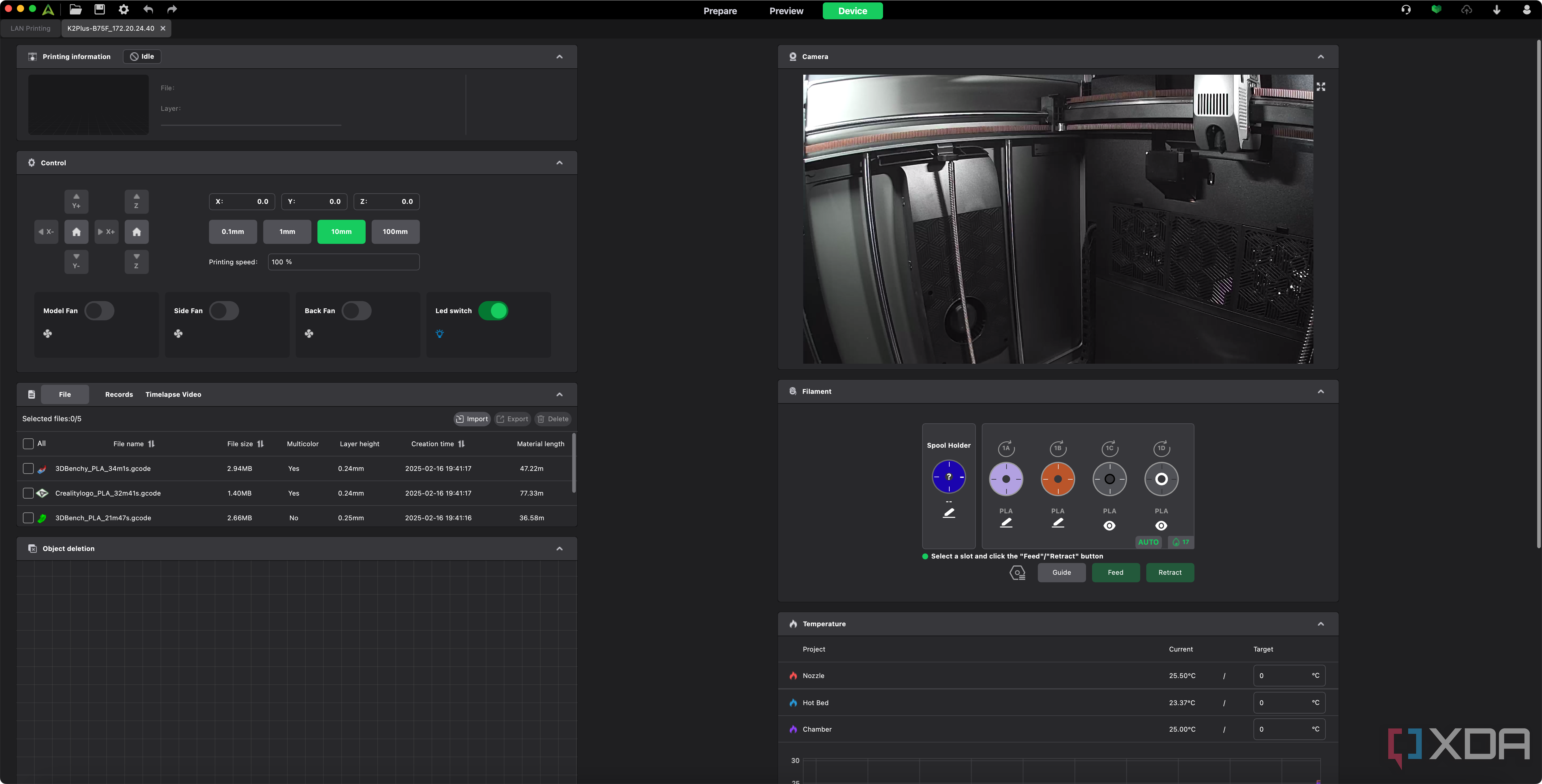Switch to the Prepare tab
The height and width of the screenshot is (784, 1542).
tap(720, 11)
